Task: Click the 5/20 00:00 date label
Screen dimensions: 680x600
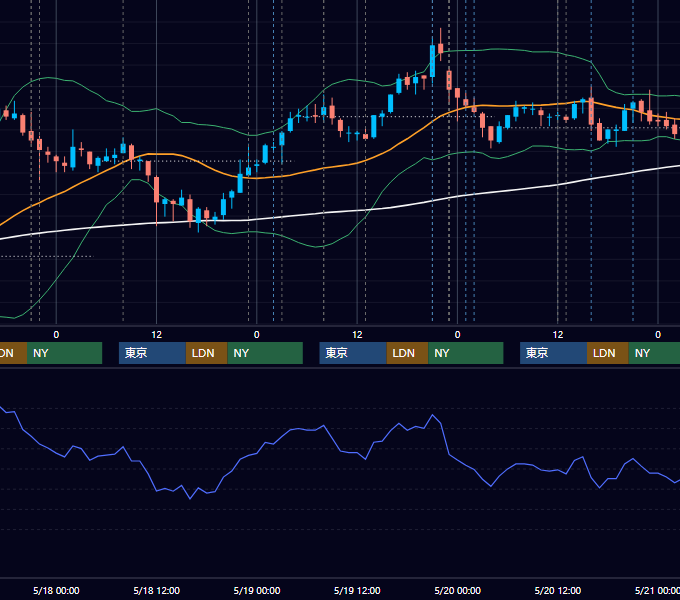Action: point(458,590)
